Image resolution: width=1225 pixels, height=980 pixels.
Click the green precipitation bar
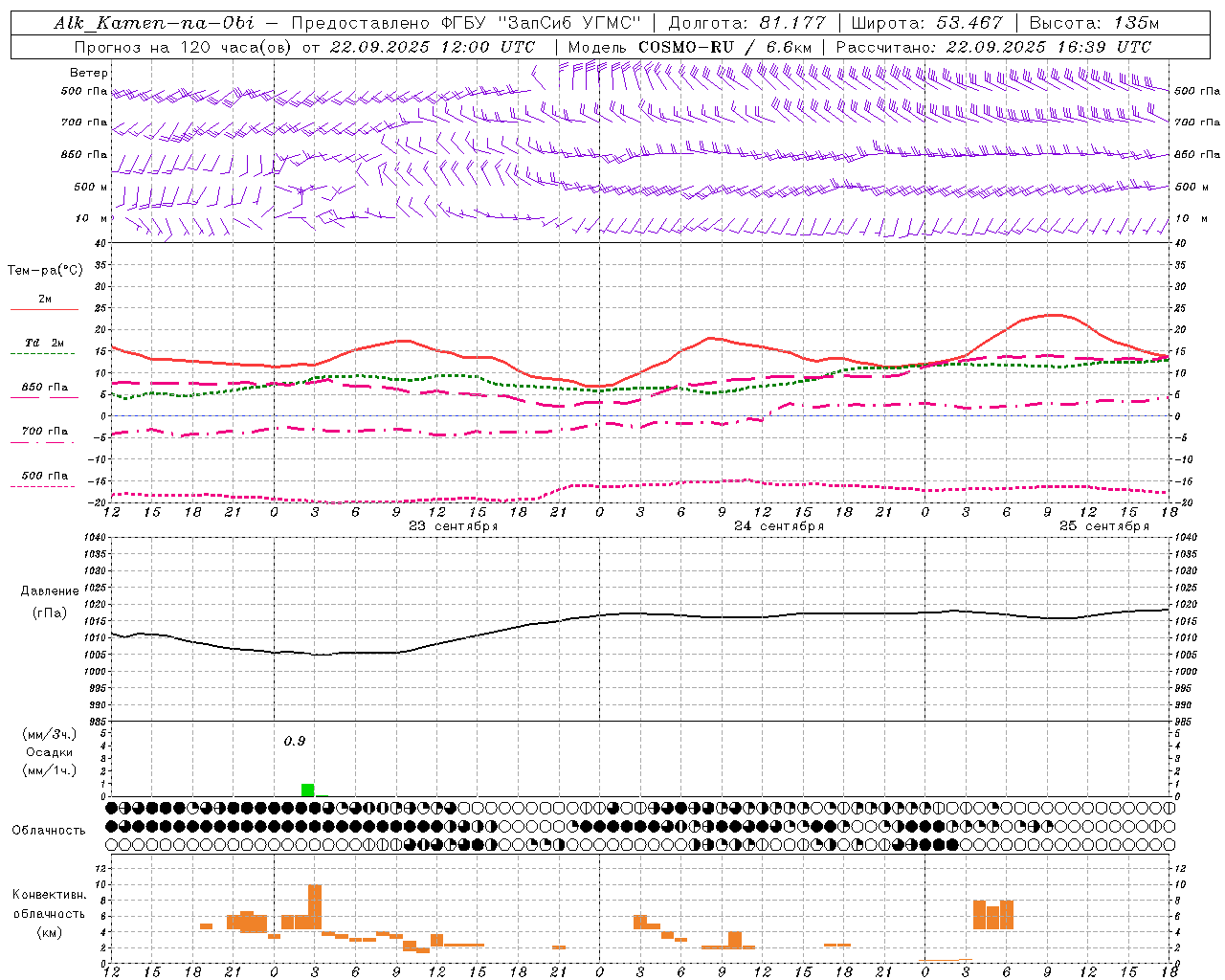(308, 790)
